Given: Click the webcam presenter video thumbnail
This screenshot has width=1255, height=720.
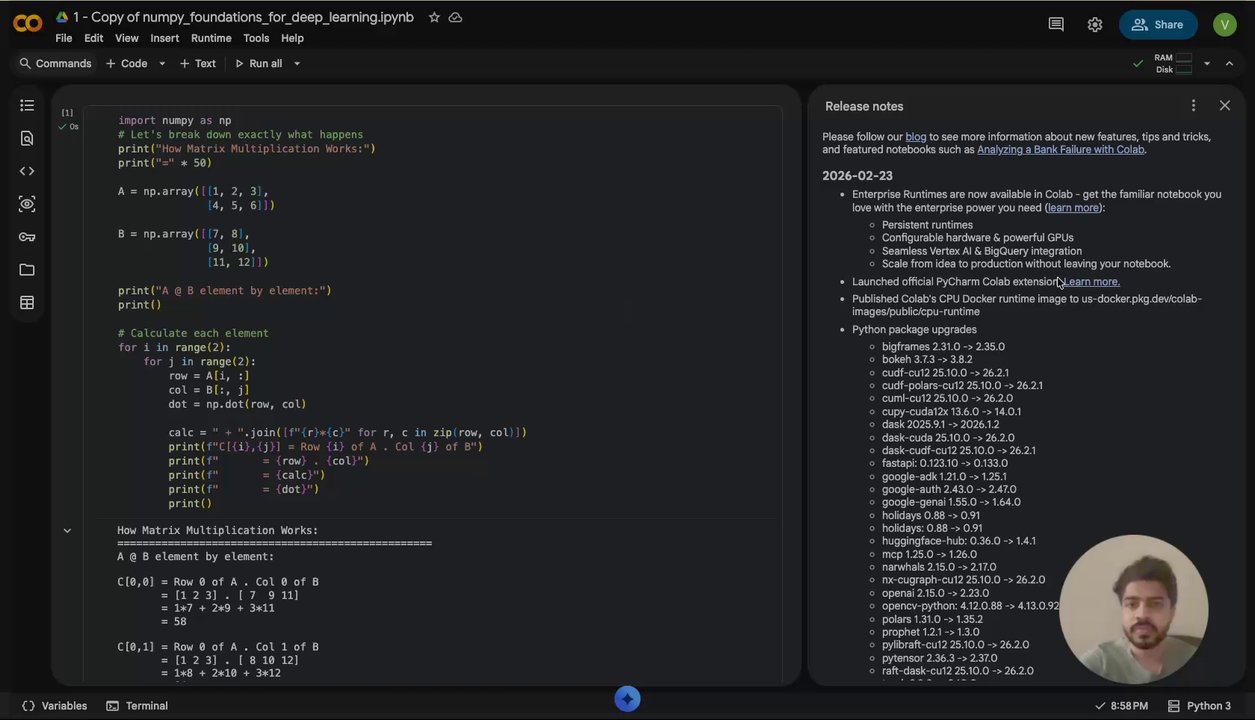Looking at the screenshot, I should 1133,609.
